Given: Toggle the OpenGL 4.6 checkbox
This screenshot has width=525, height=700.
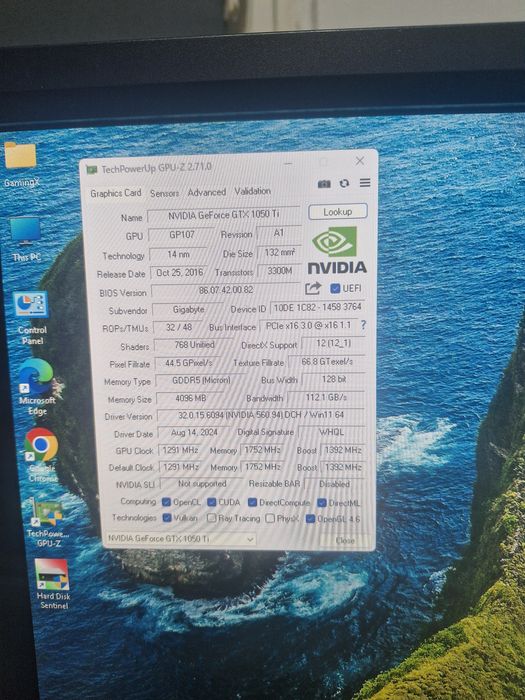Looking at the screenshot, I should pos(310,519).
